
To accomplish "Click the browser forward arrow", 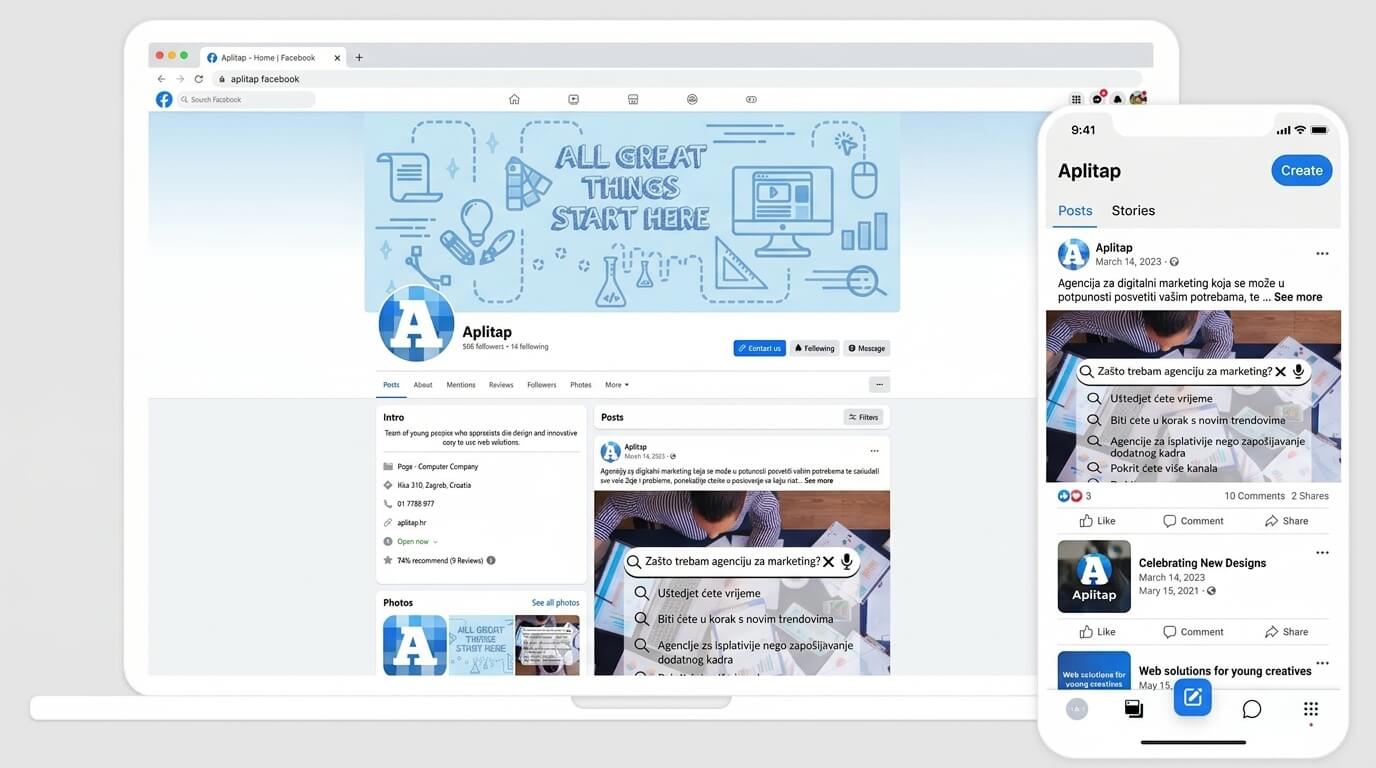I will point(180,79).
